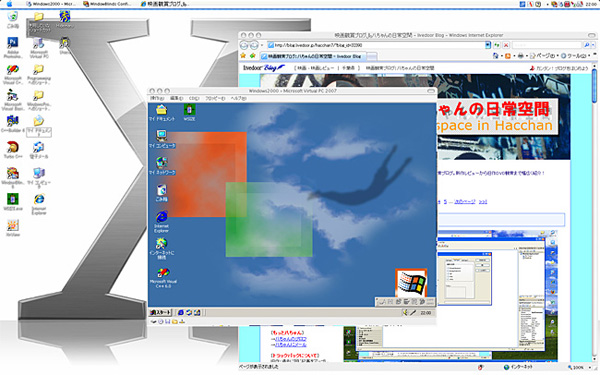
Task: Click the IE refresh button
Action: coord(497,45)
